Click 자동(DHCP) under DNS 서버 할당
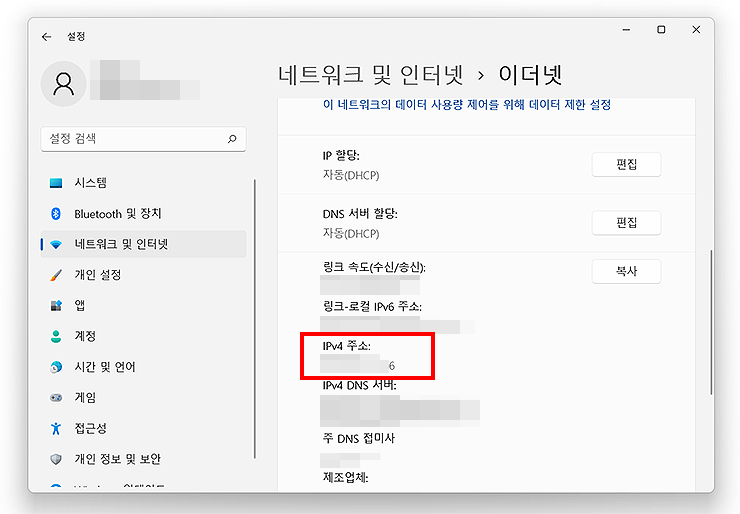This screenshot has height=514, width=740. click(351, 233)
